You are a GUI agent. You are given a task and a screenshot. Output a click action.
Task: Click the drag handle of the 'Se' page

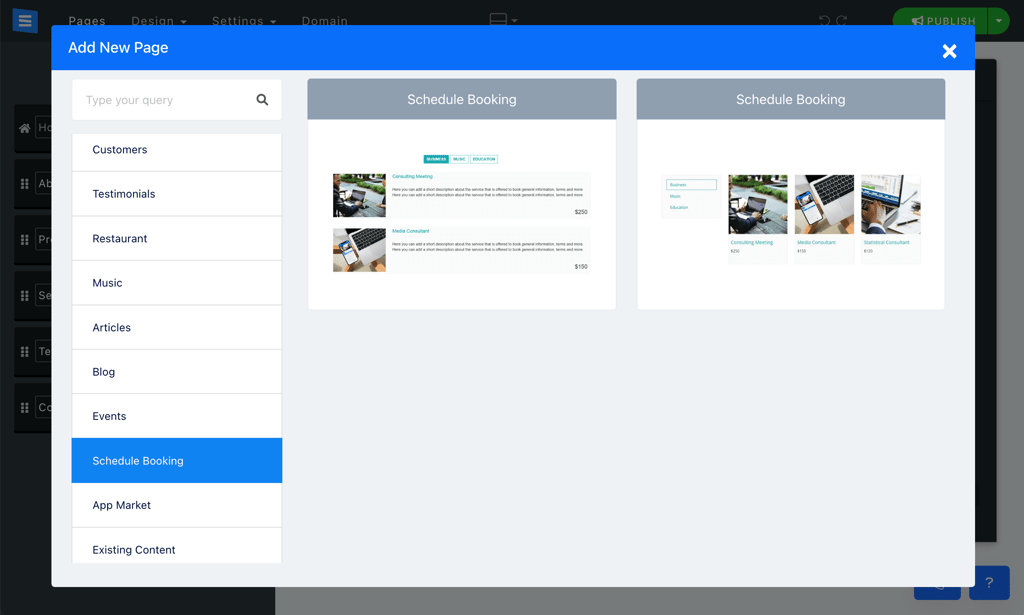25,296
